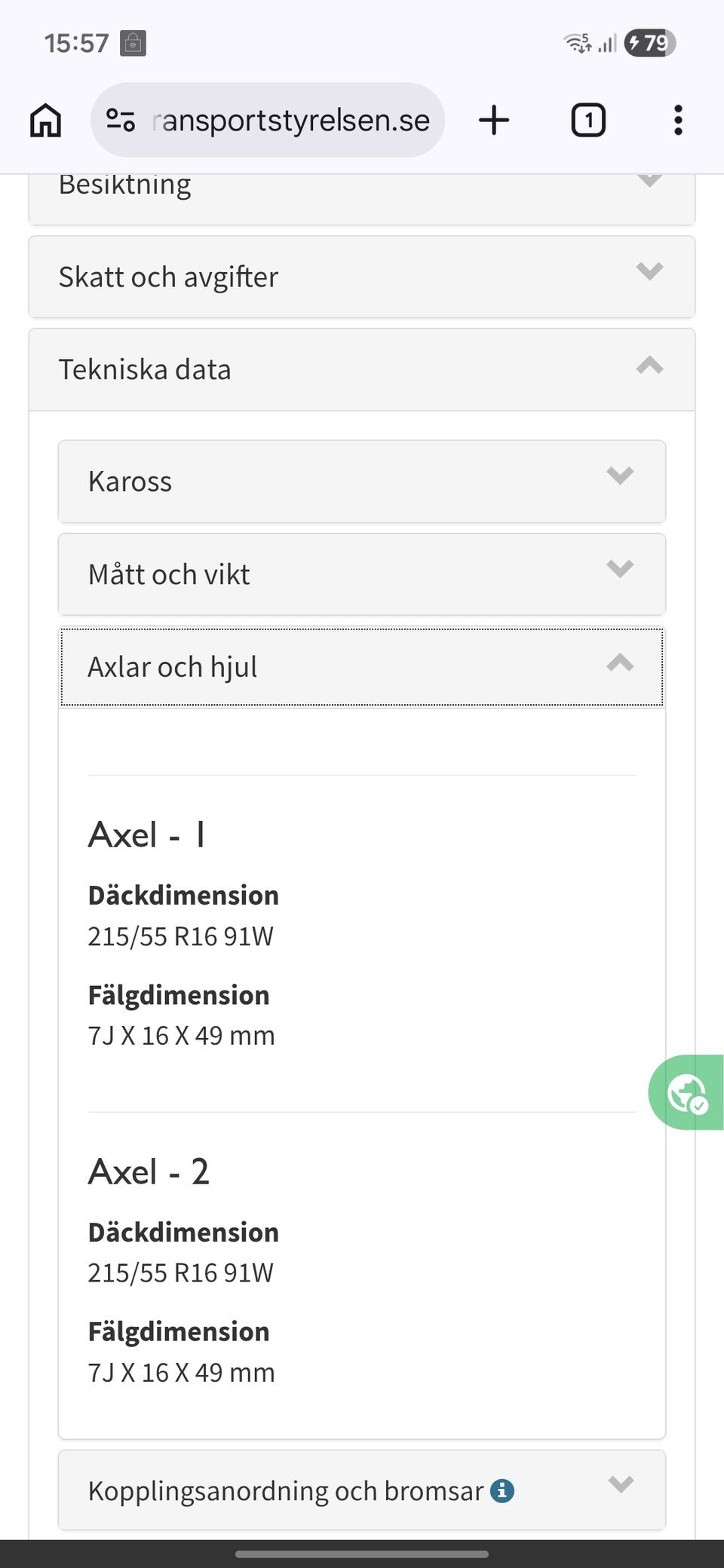Screen dimensions: 724x1568
Task: Open a new tab with plus icon
Action: (x=494, y=121)
